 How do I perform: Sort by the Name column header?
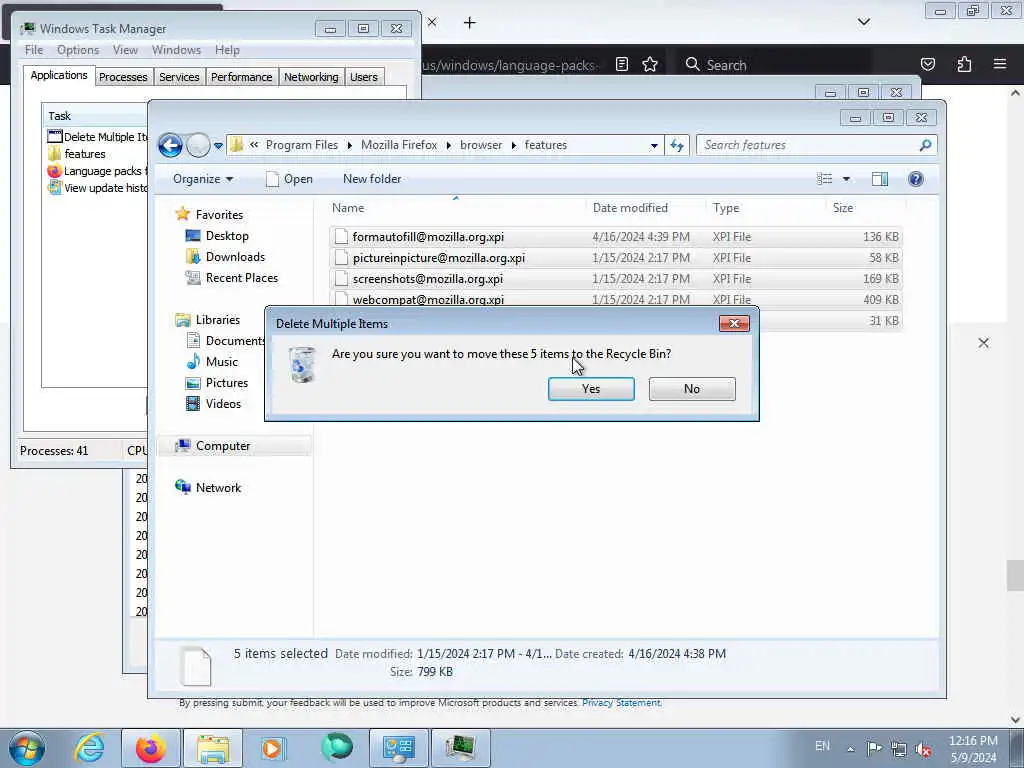point(456,208)
